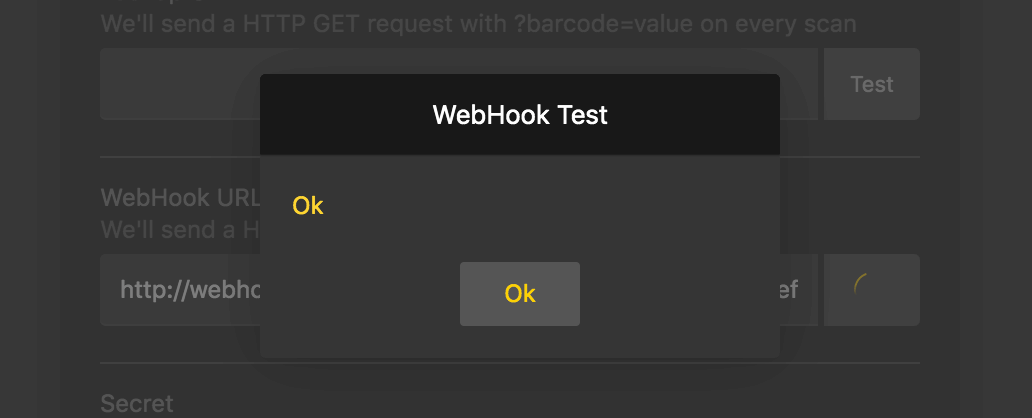The height and width of the screenshot is (418, 1032).
Task: Focus the empty URL field beside Test
Action: 180,84
